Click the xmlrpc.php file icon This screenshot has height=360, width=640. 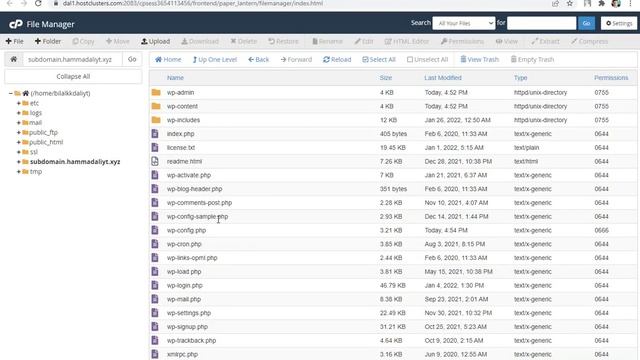pos(155,354)
